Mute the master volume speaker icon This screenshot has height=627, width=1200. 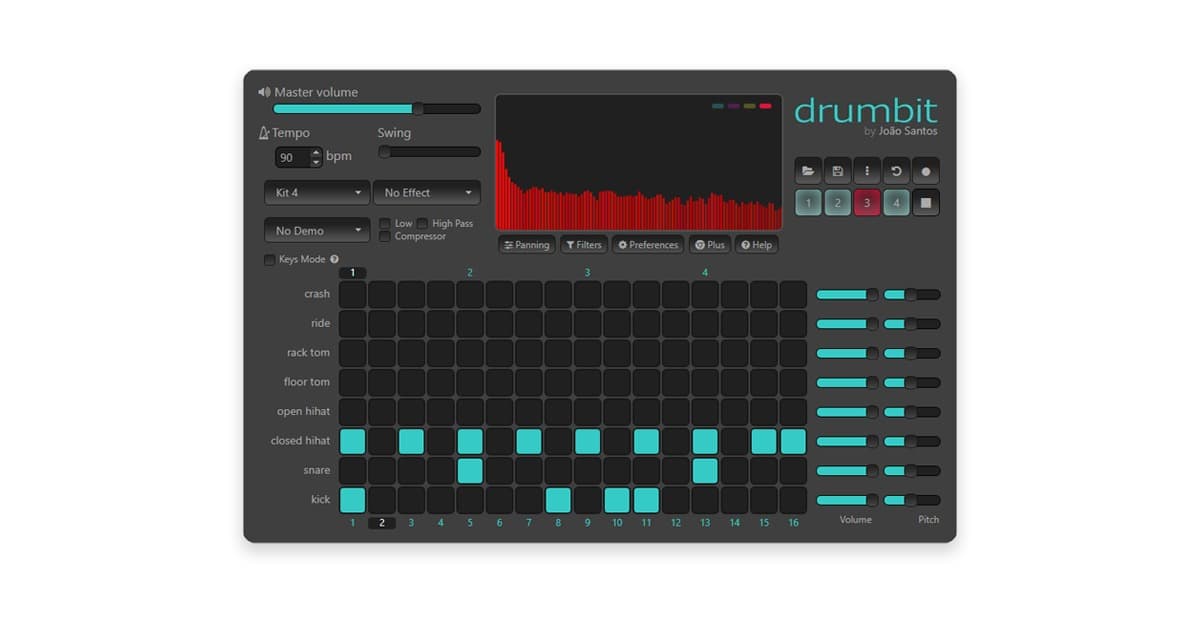pyautogui.click(x=263, y=91)
